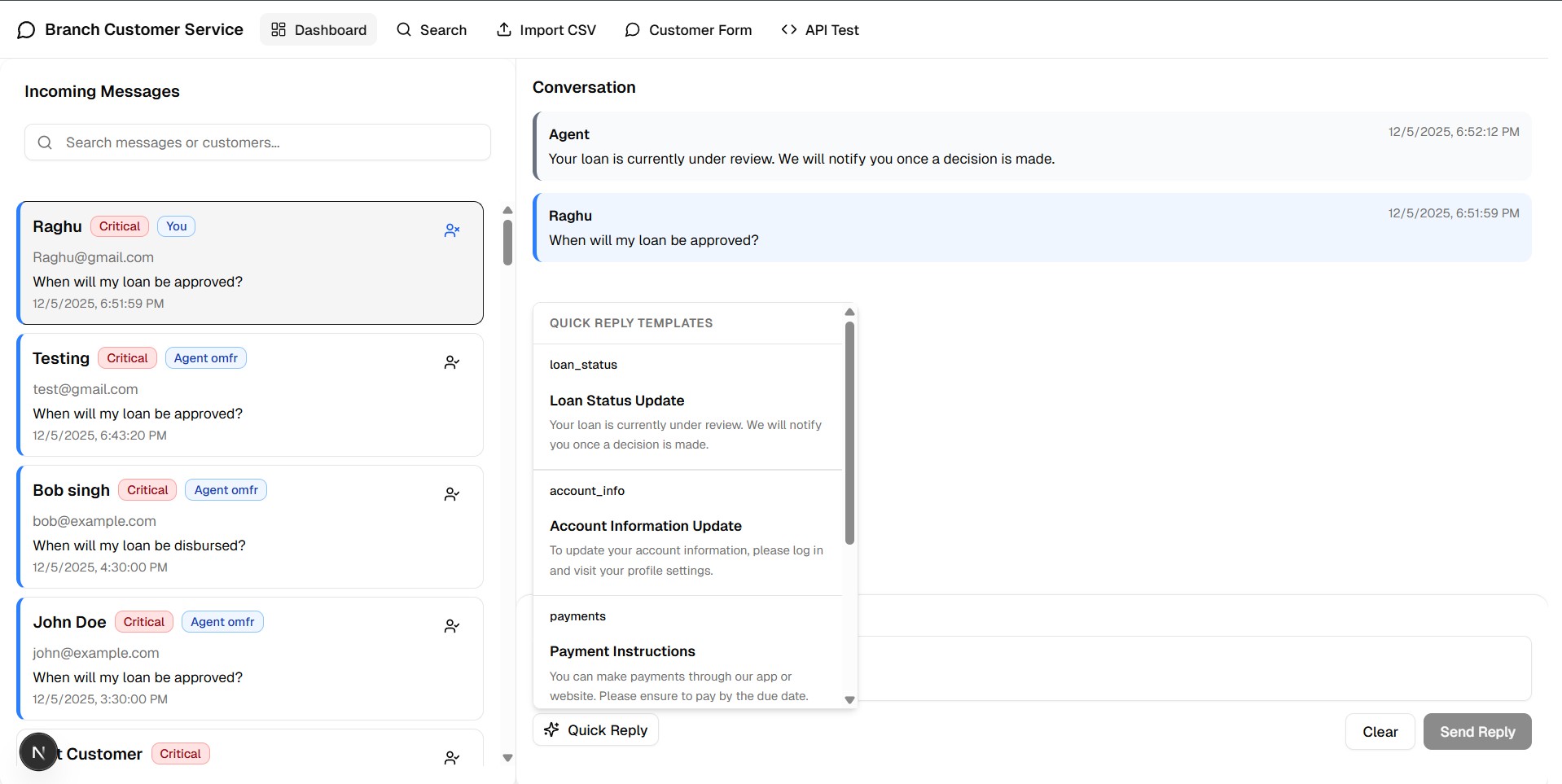This screenshot has width=1562, height=784.
Task: Click the magnifier icon in the message search box
Action: 46,142
